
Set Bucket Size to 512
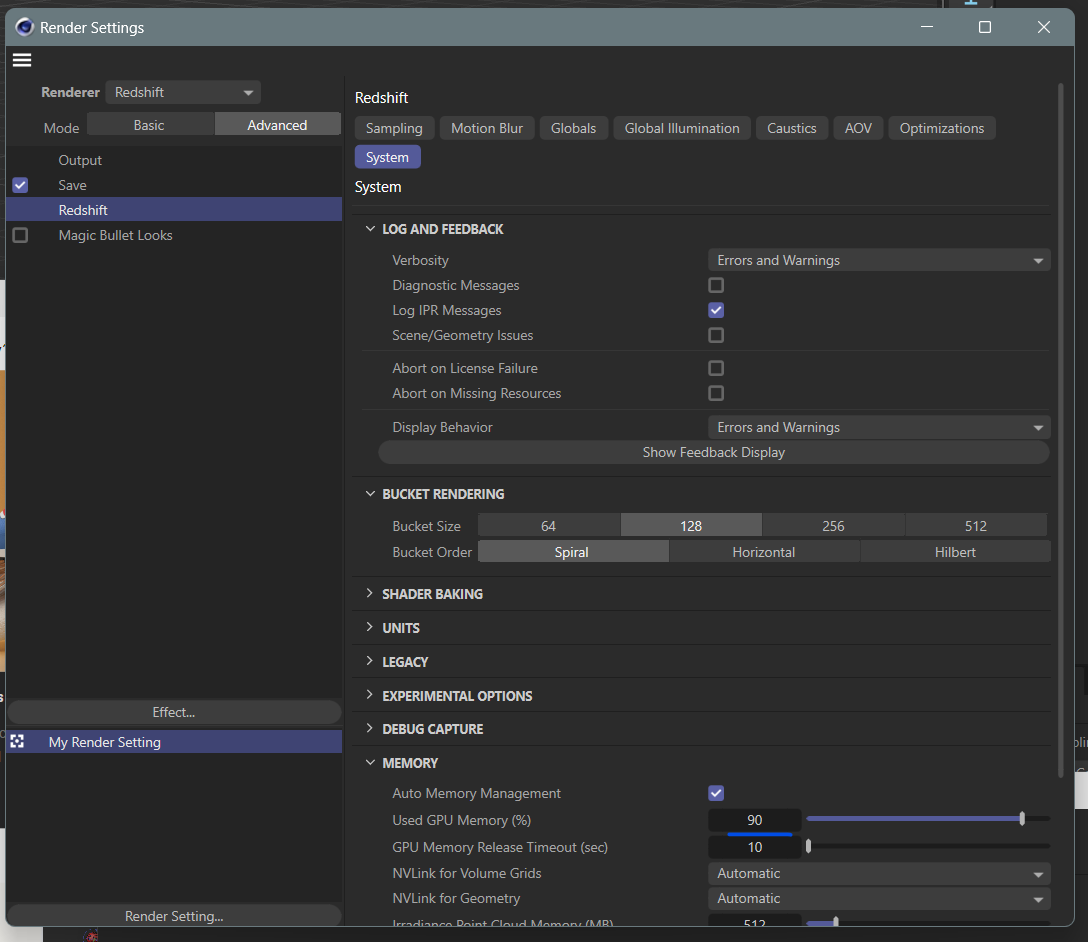click(976, 526)
